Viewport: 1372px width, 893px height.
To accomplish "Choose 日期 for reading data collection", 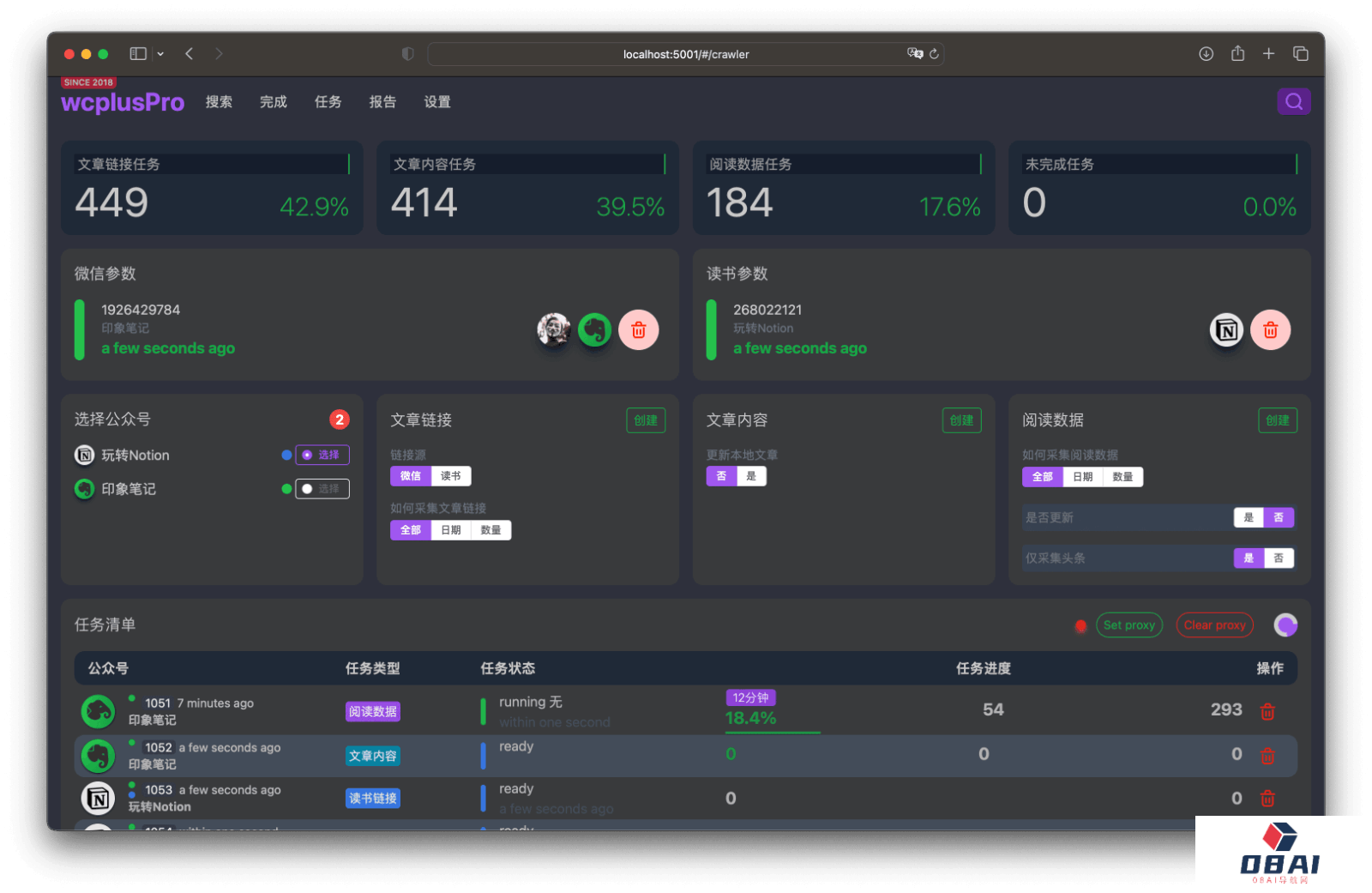I will click(x=1083, y=477).
